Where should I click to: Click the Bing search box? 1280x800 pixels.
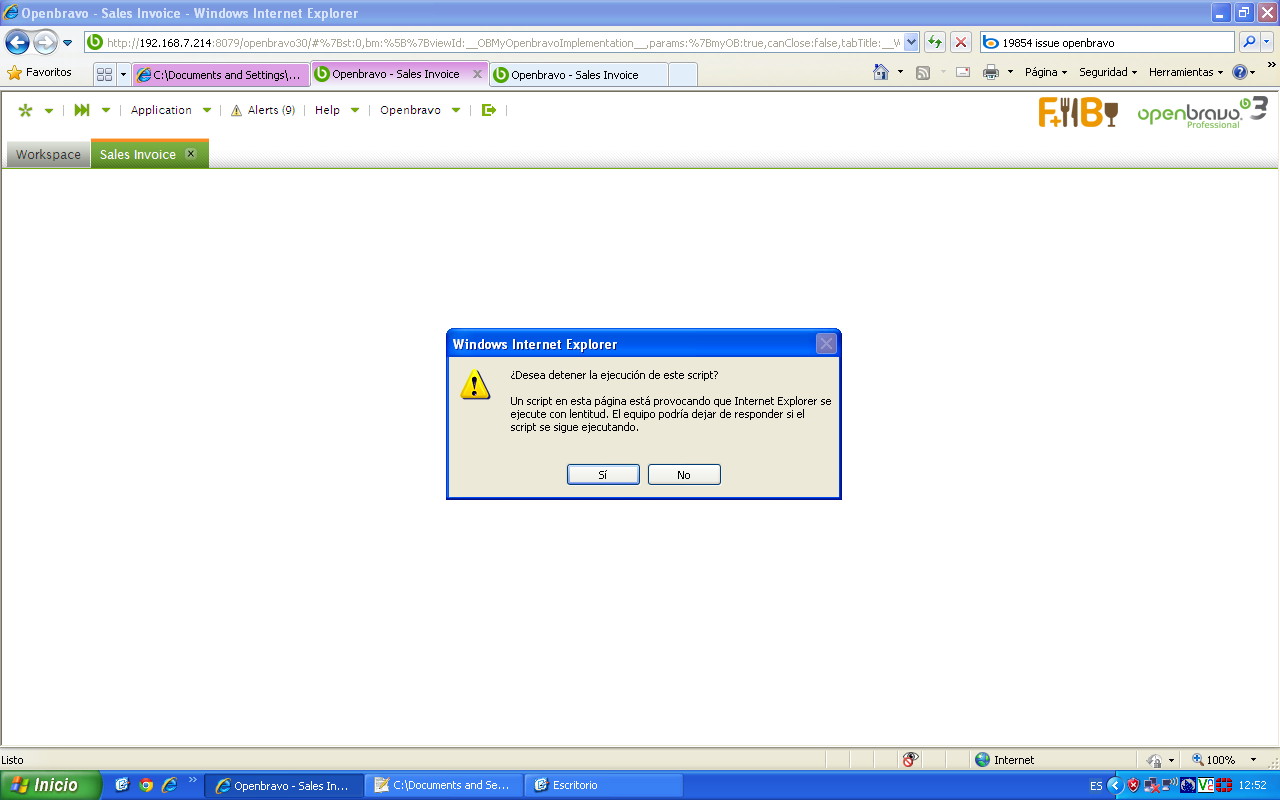coord(1108,43)
